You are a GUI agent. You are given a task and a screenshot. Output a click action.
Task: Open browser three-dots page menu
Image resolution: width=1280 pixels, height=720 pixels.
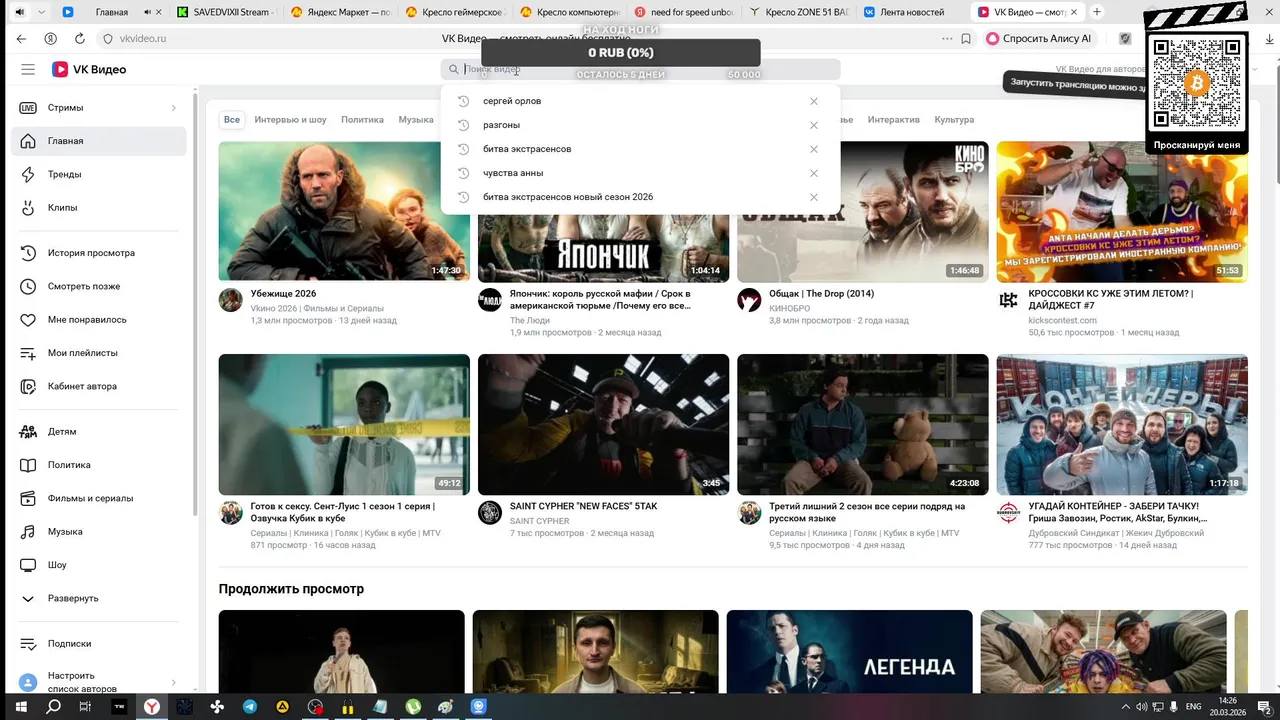point(947,38)
